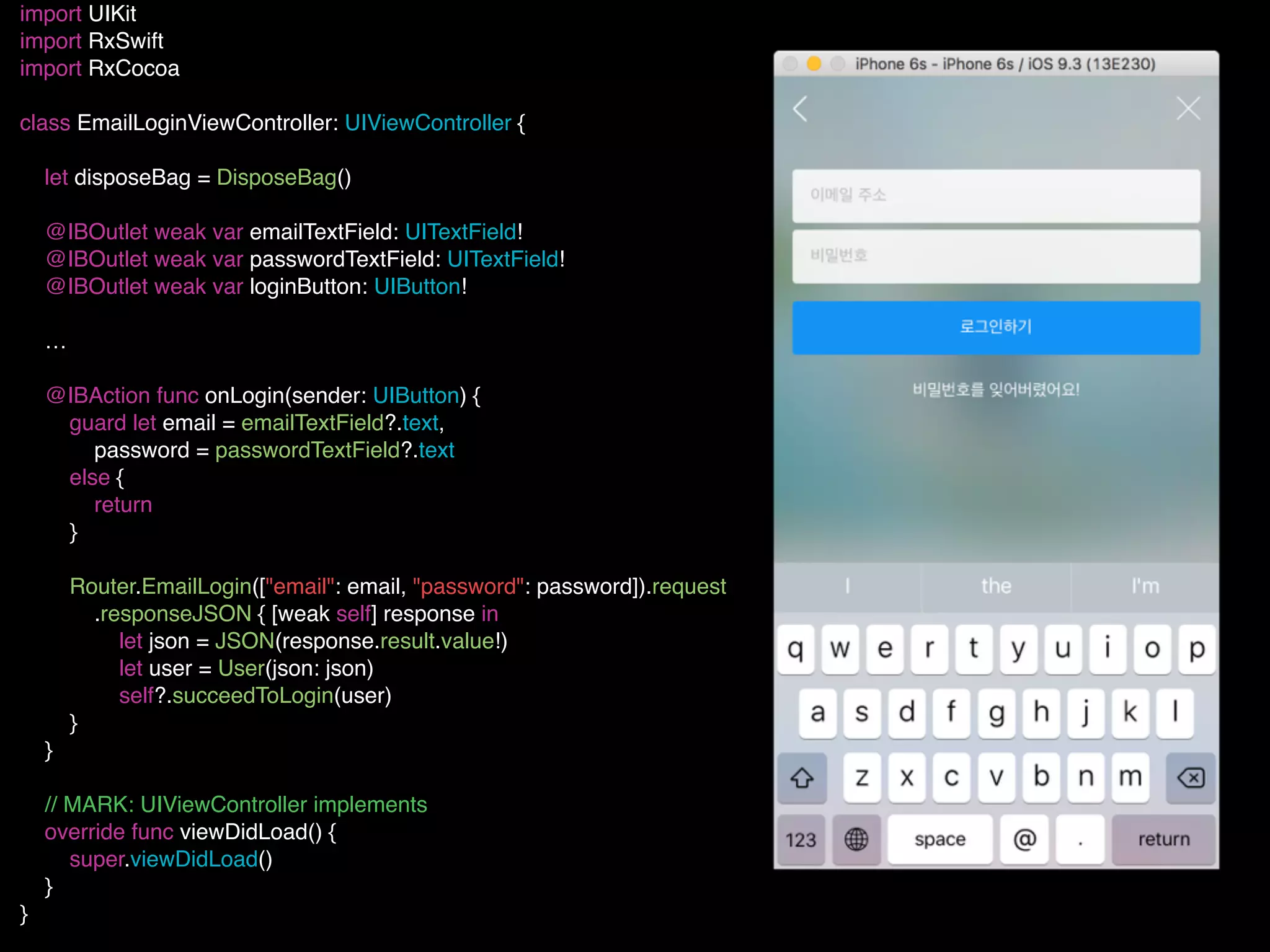Viewport: 1270px width, 952px height.
Task: Select the 'the' predictive text suggestion
Action: 995,586
